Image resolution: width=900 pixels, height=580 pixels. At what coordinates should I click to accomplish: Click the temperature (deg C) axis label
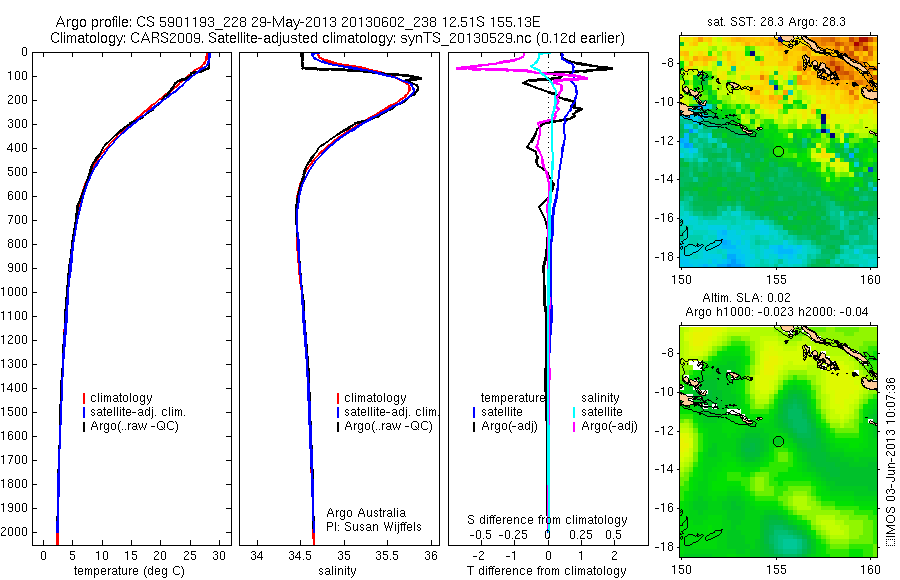tap(129, 571)
